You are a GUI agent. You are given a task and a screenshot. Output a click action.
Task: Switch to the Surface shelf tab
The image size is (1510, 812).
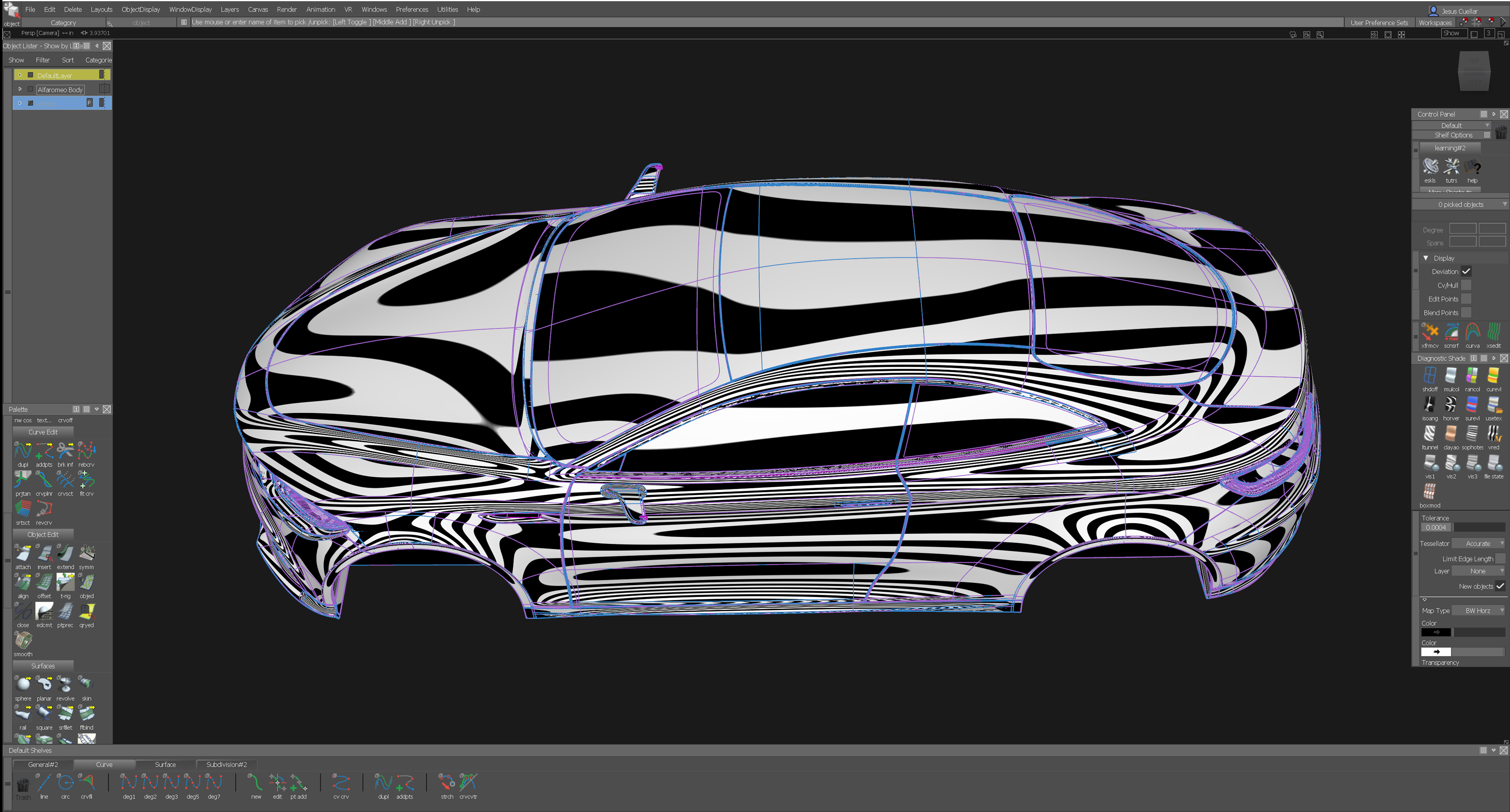tap(165, 764)
